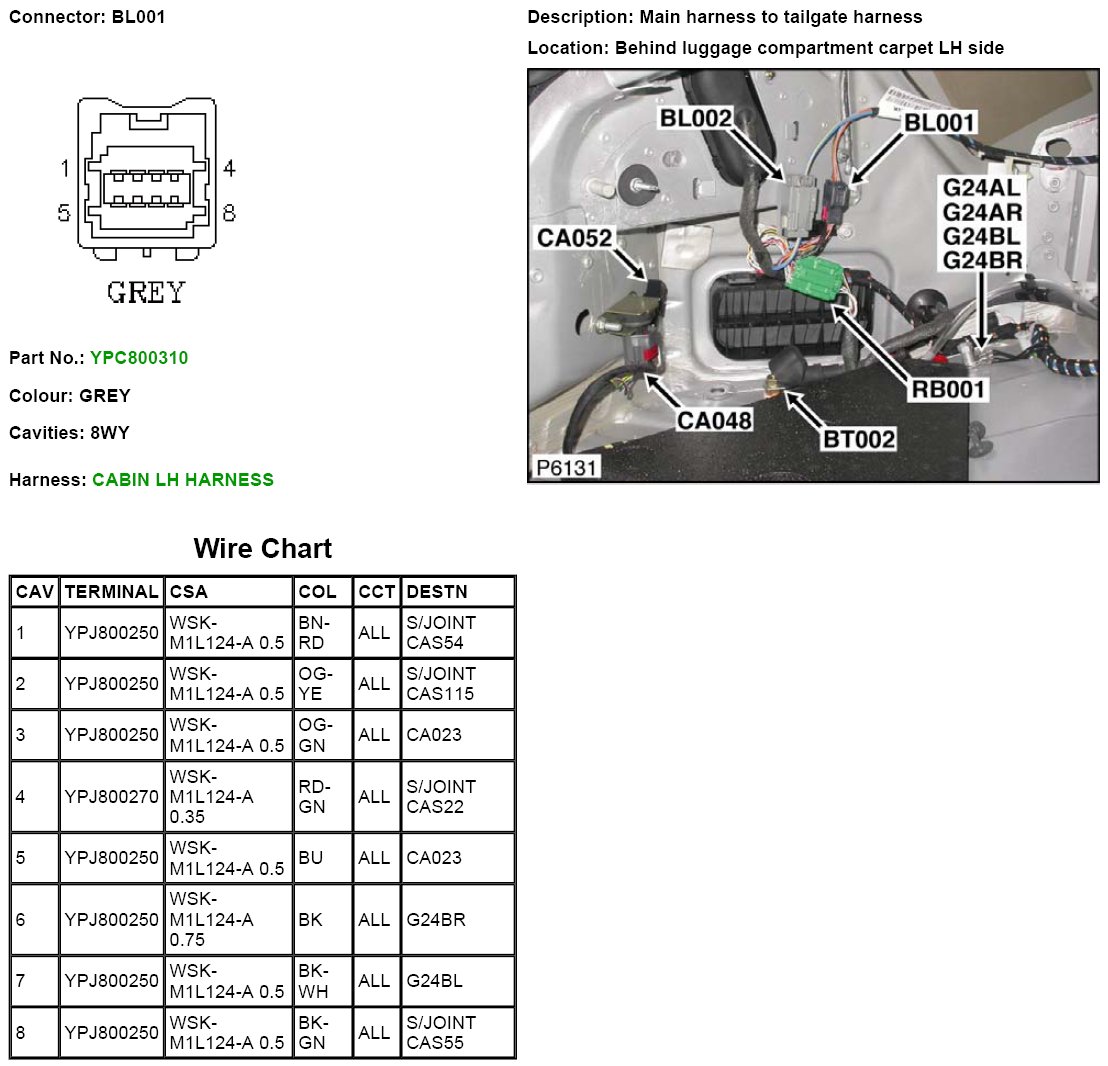
Task: Click the BL002 label in the photo
Action: click(695, 118)
